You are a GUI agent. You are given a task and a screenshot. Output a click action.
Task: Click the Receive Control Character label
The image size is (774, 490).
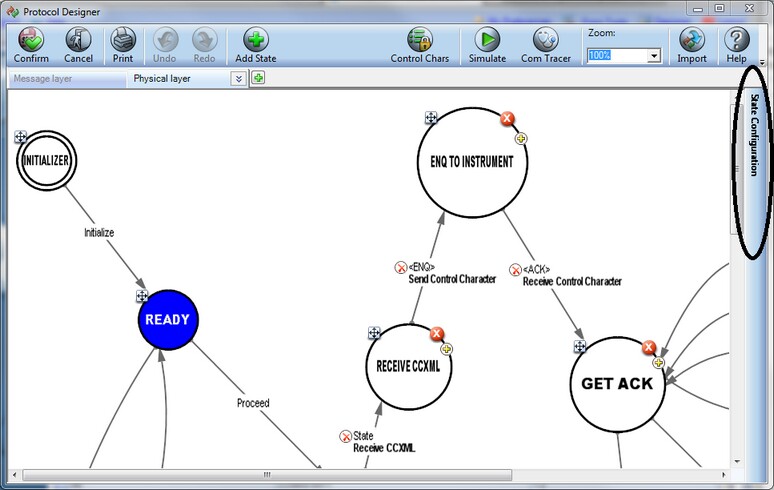pos(572,282)
